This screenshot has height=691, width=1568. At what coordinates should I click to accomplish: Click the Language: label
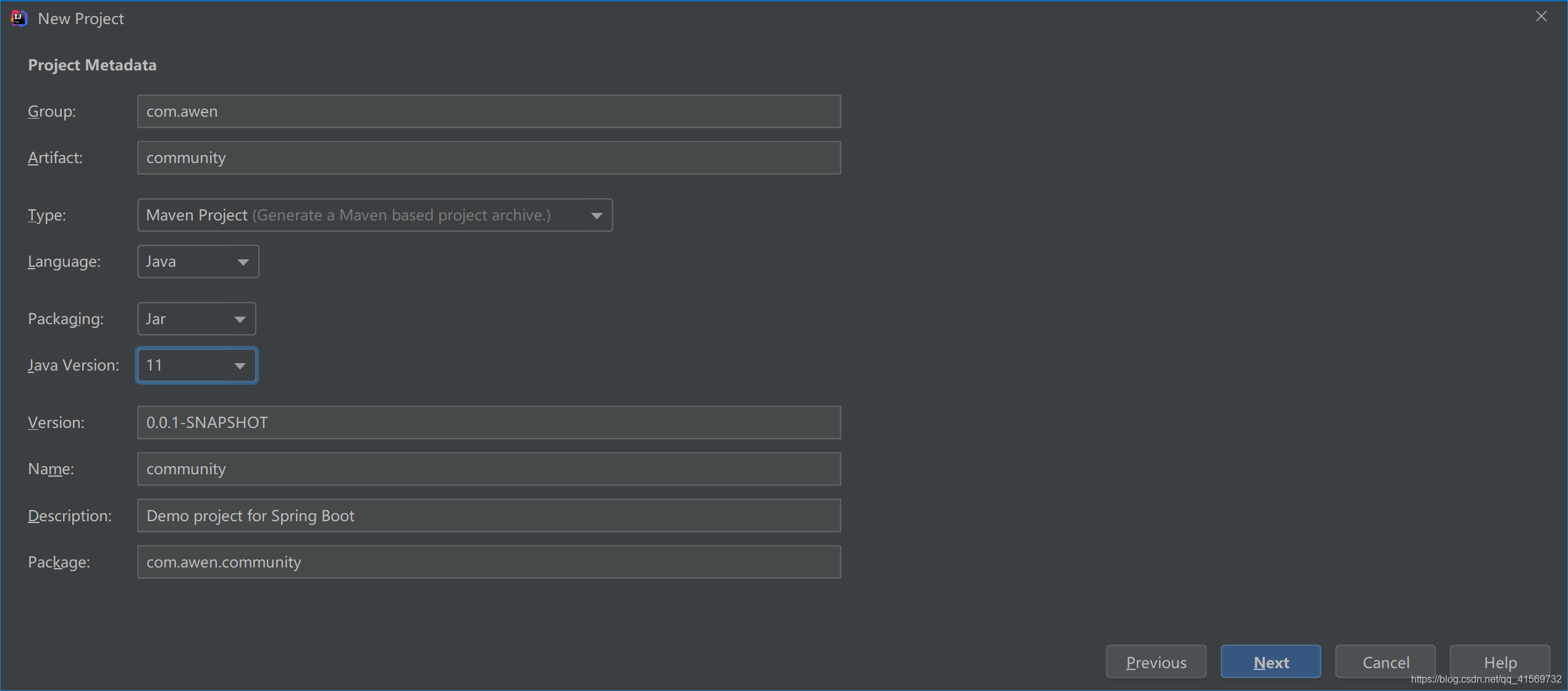pyautogui.click(x=64, y=261)
